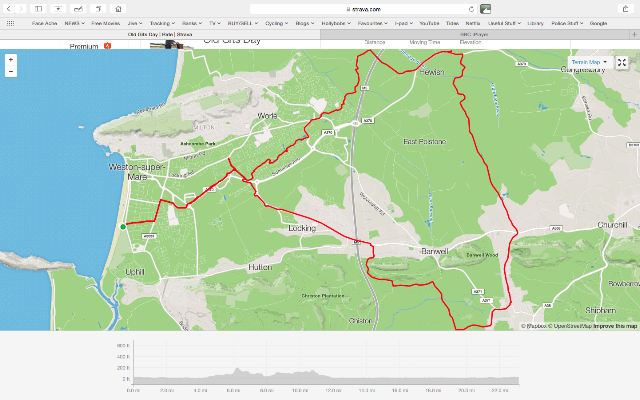
Task: Open the Terrain Map dropdown
Action: tap(589, 62)
